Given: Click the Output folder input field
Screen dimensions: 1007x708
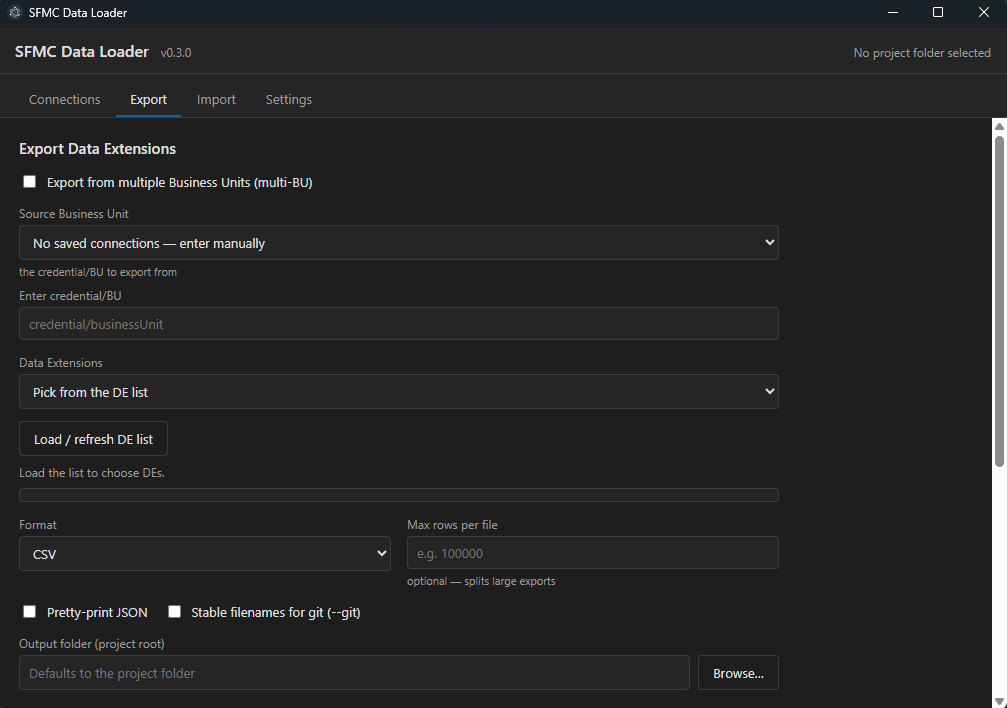Looking at the screenshot, I should coord(355,673).
